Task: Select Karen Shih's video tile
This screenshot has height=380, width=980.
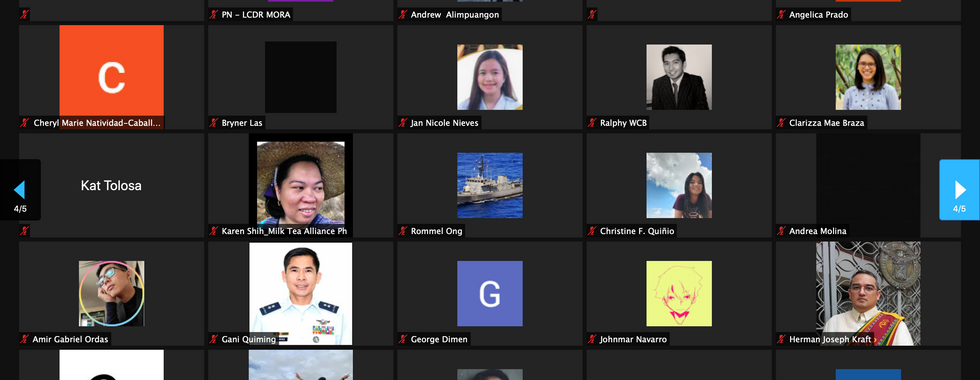Action: coord(301,185)
